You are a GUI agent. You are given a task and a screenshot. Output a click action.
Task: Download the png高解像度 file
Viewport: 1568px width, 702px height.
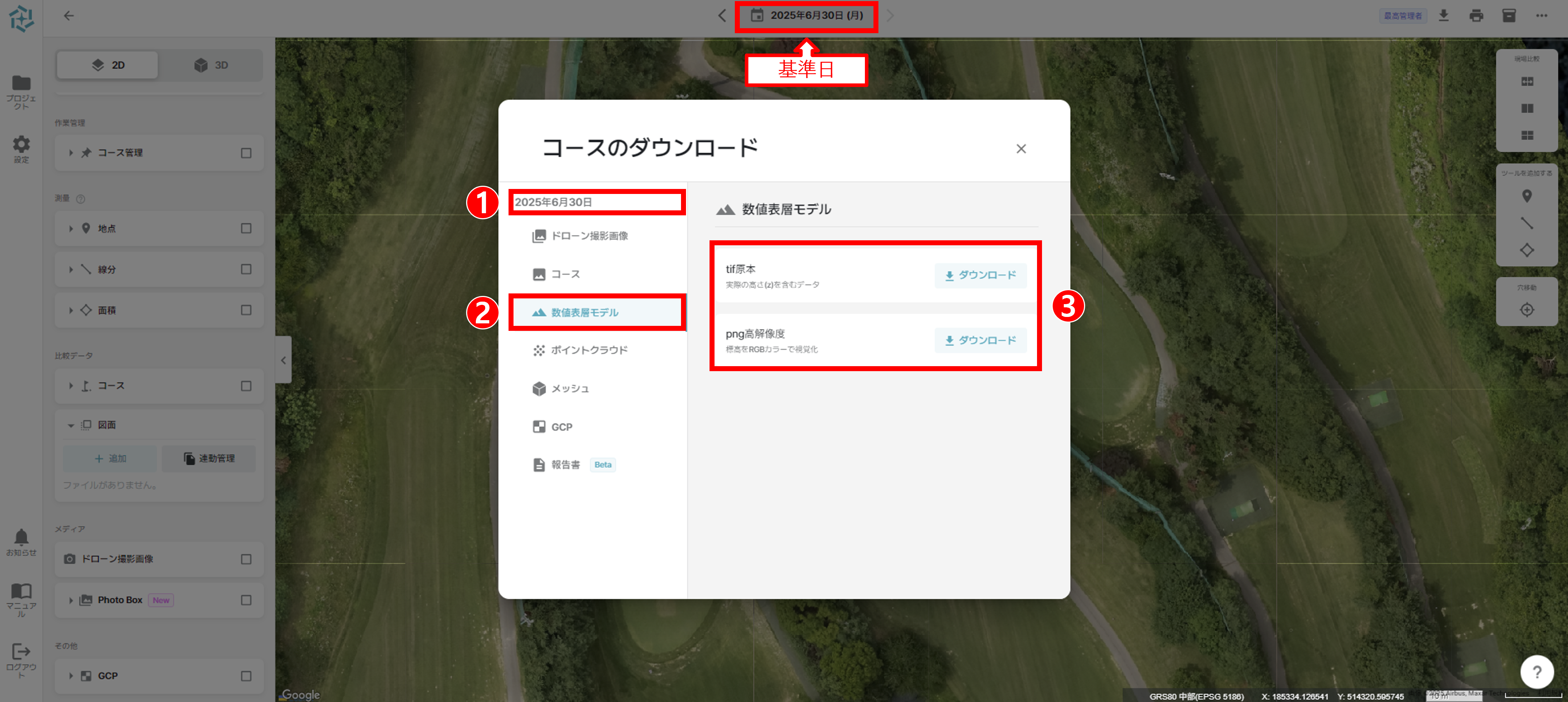[x=980, y=340]
